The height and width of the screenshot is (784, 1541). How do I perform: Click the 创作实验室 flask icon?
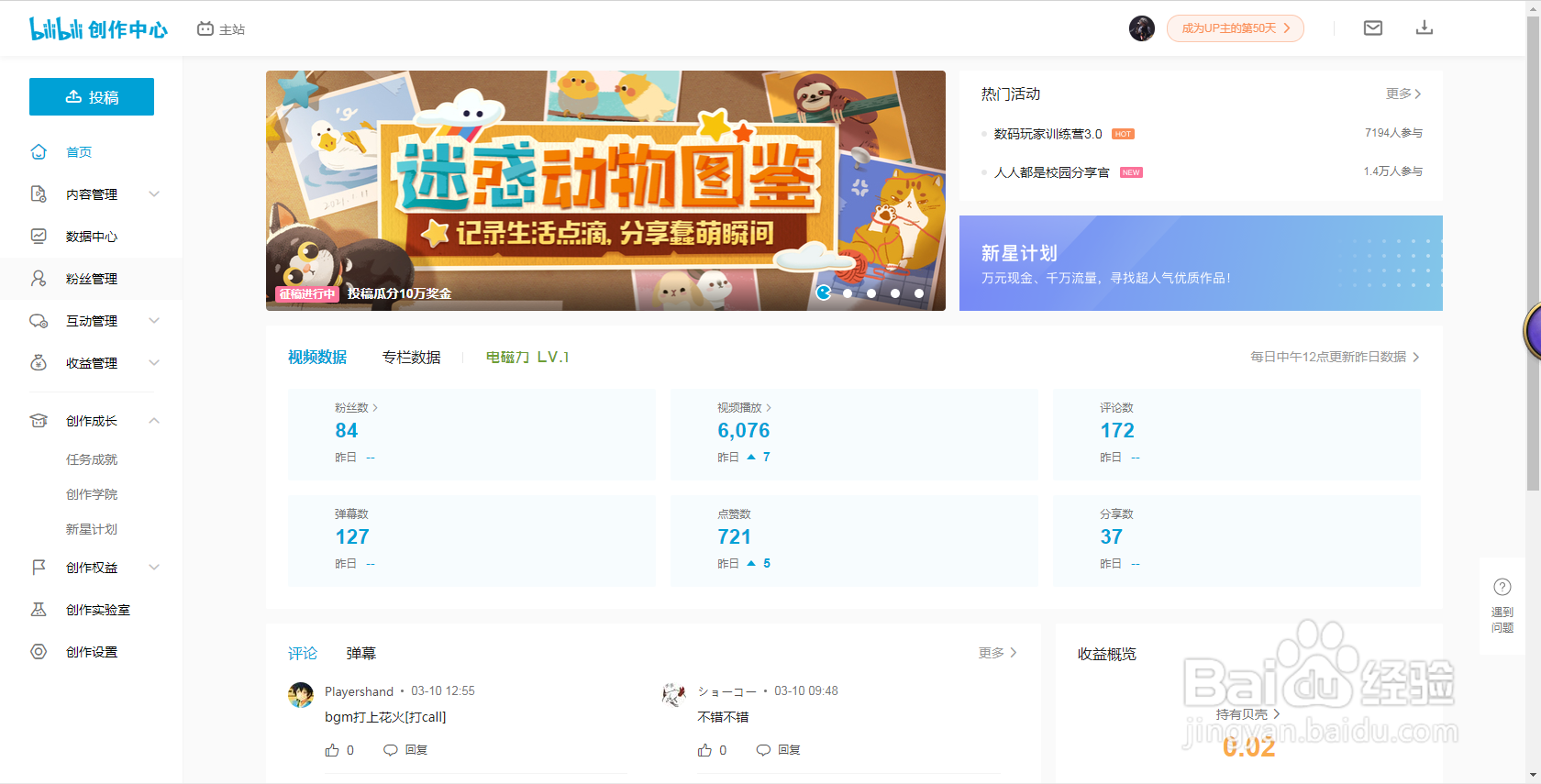39,610
